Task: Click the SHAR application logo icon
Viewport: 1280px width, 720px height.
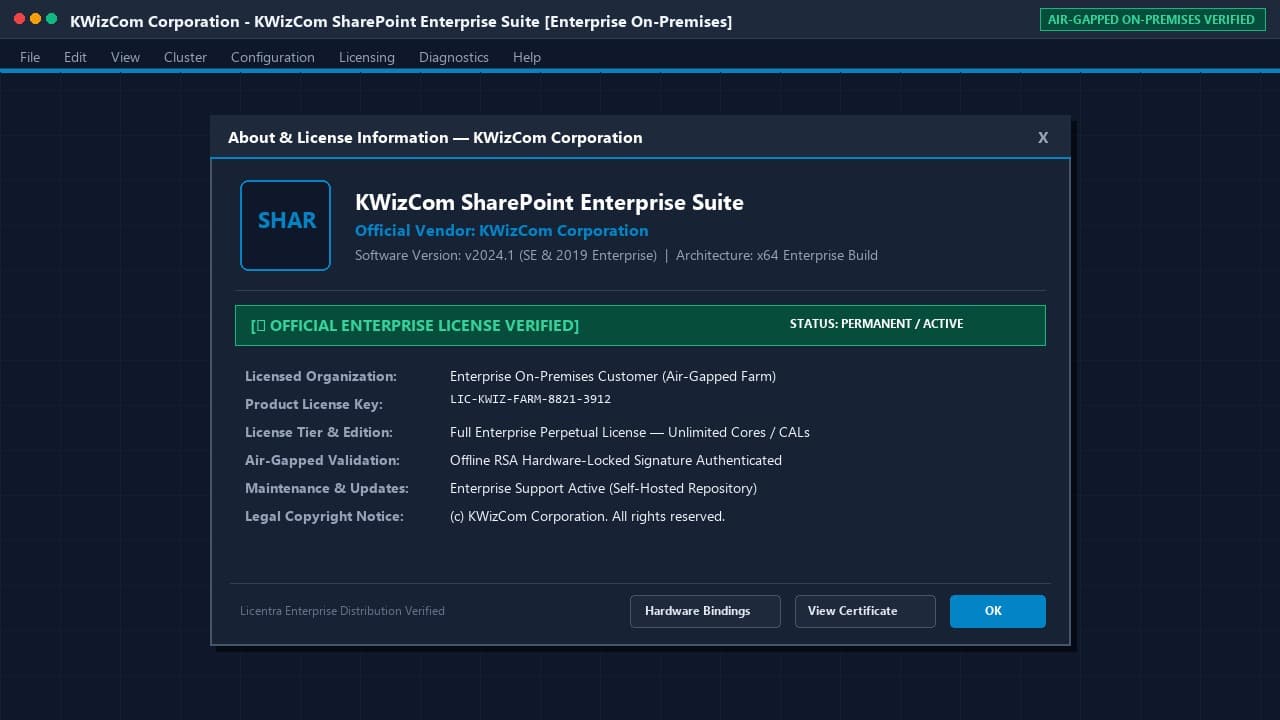Action: tap(285, 225)
